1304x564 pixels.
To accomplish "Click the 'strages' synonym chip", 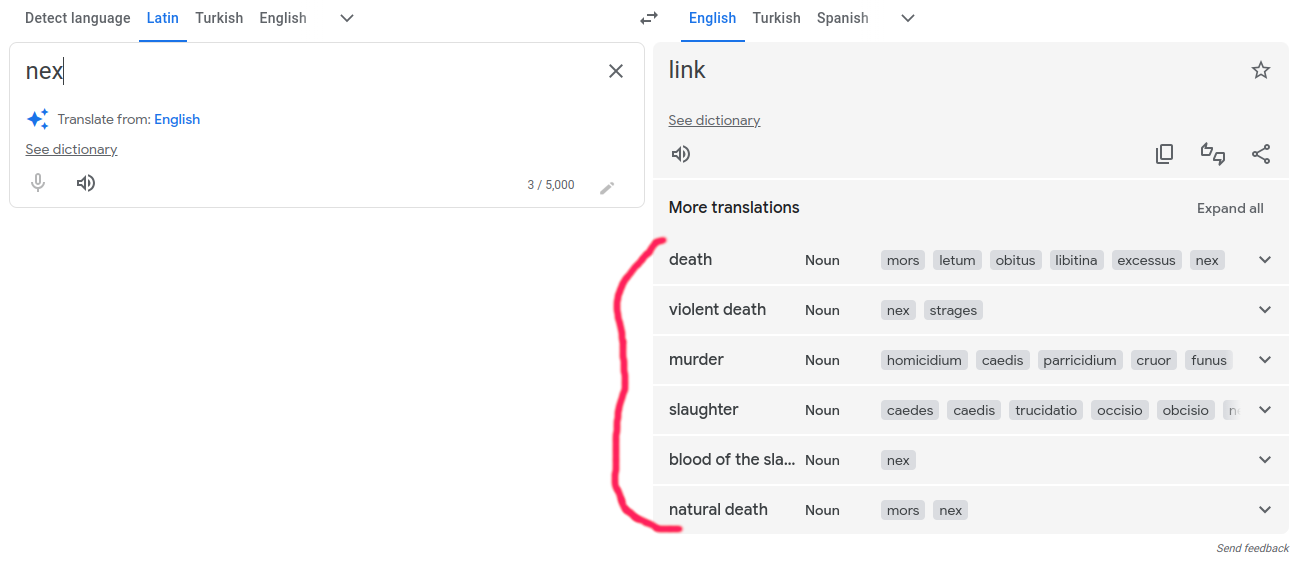I will point(953,310).
